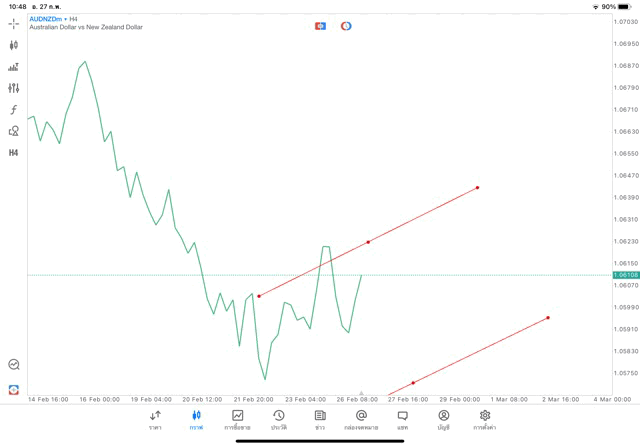Open chart search magnifier icon
Image resolution: width=640 pixels, height=447 pixels.
coord(14,365)
